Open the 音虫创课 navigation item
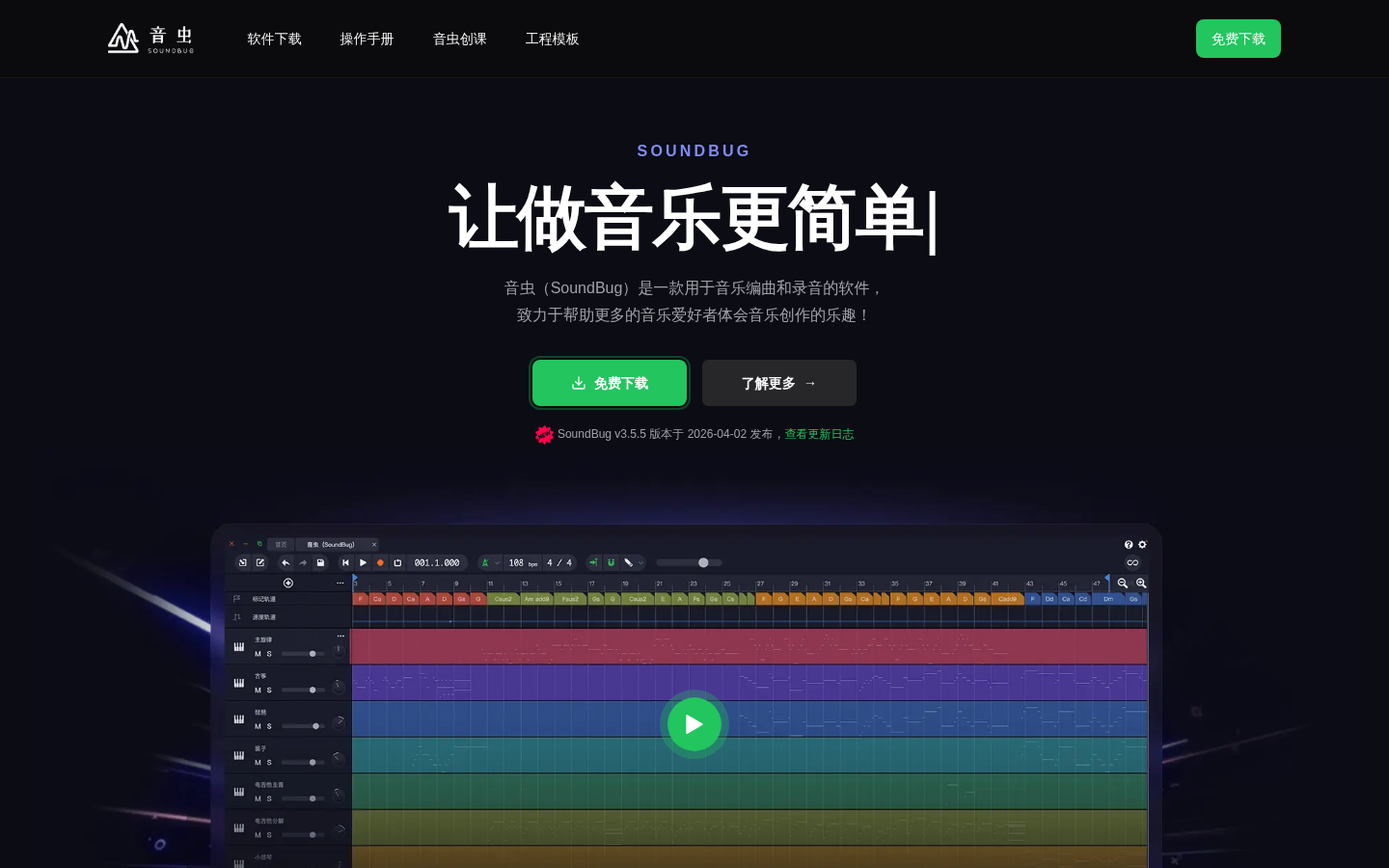The image size is (1389, 868). pos(460,39)
